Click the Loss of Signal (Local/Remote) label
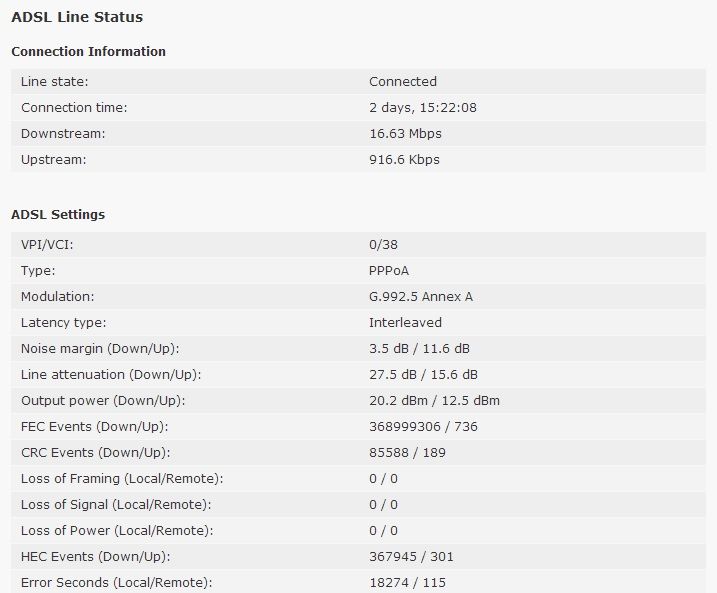Image resolution: width=717 pixels, height=593 pixels. tap(116, 505)
